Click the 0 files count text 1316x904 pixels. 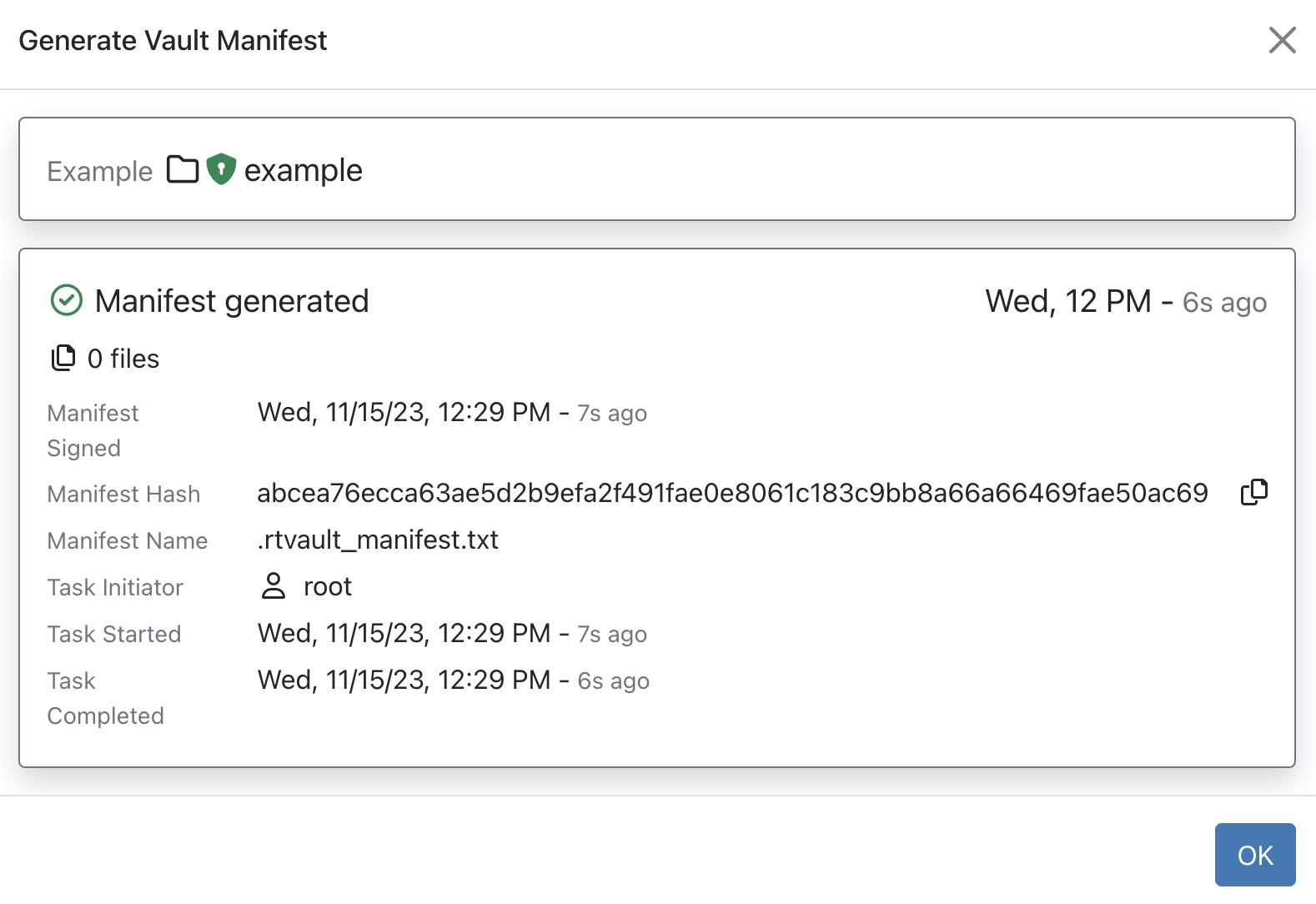coord(123,359)
